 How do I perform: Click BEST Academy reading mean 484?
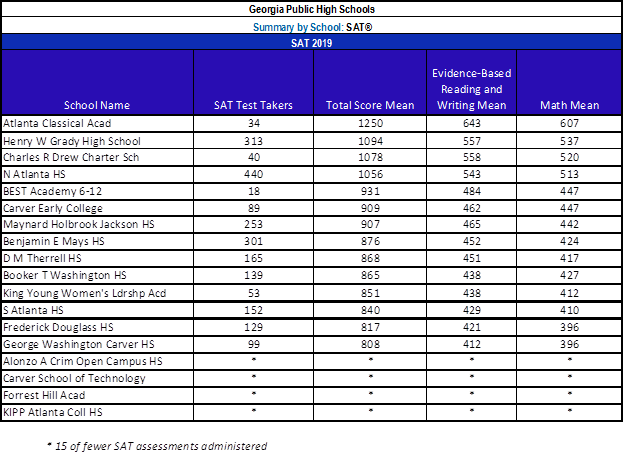coord(472,191)
